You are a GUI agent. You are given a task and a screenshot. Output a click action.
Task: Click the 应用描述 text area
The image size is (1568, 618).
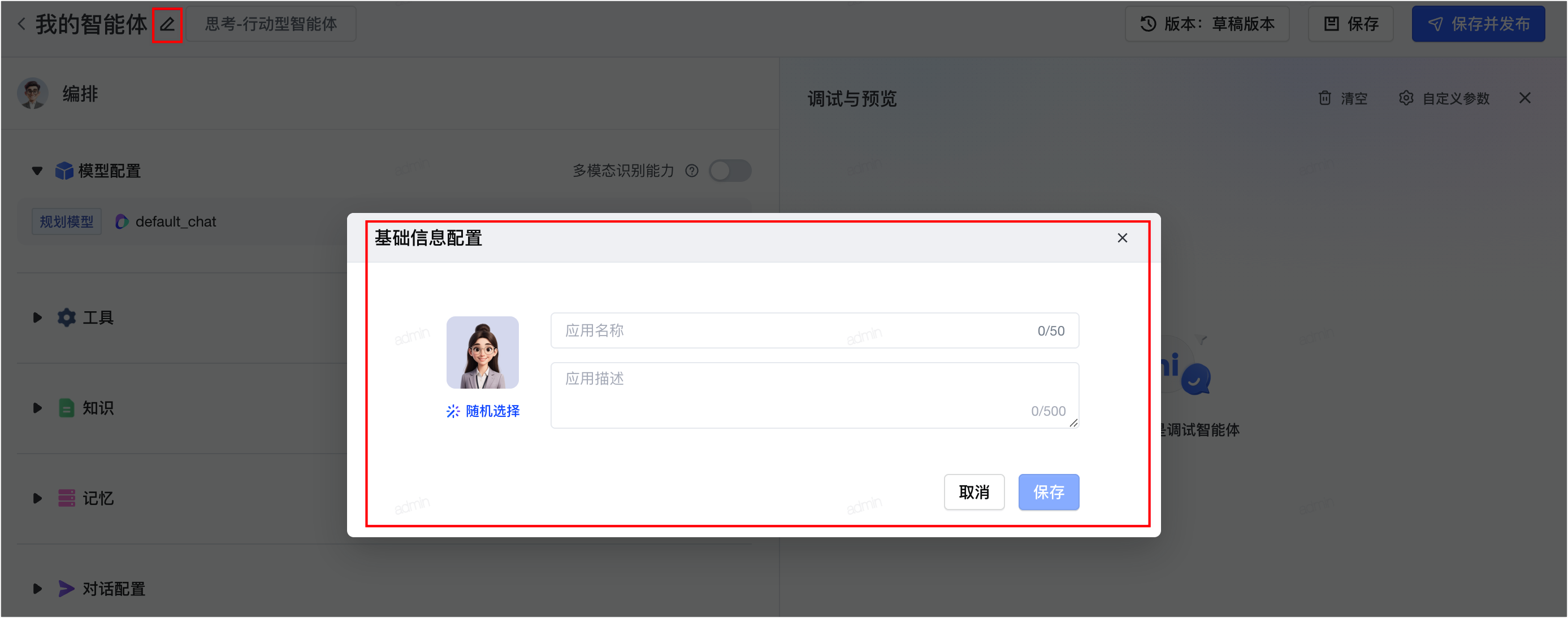[815, 395]
